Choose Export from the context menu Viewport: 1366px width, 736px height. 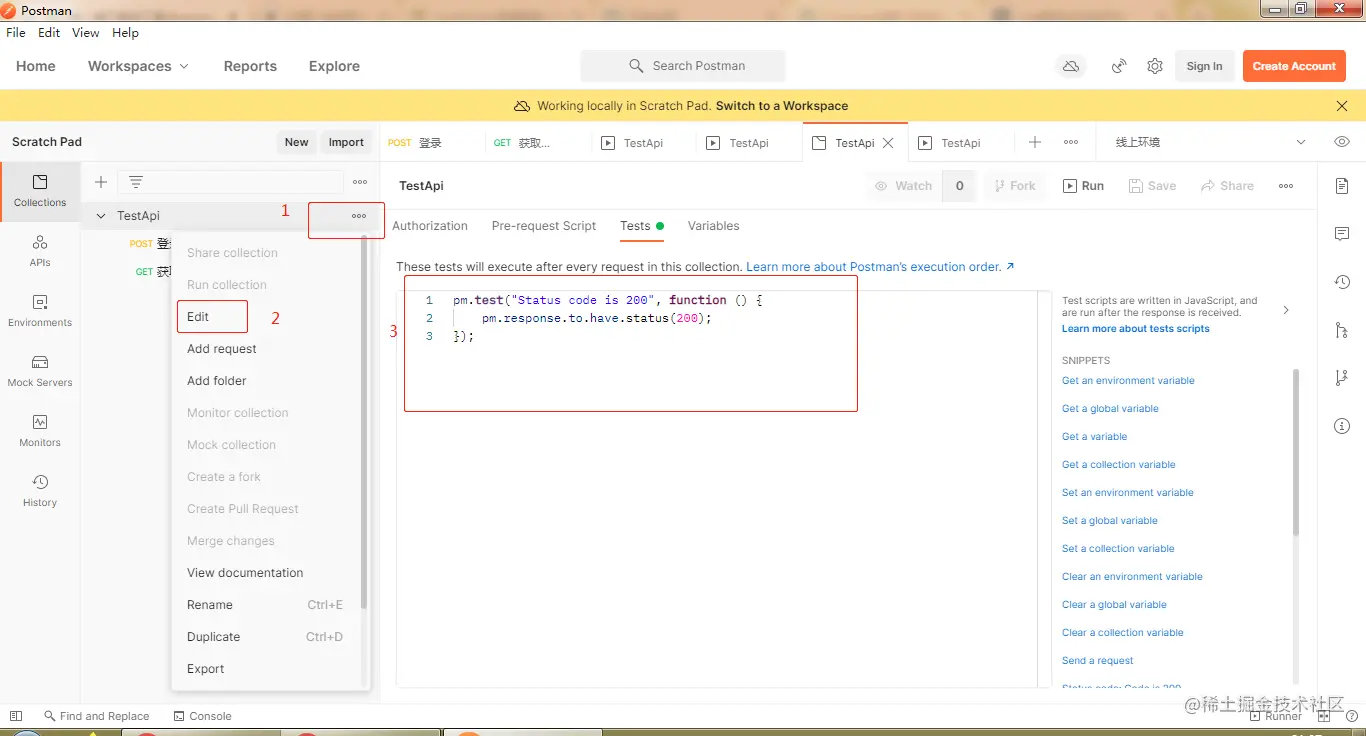coord(206,669)
